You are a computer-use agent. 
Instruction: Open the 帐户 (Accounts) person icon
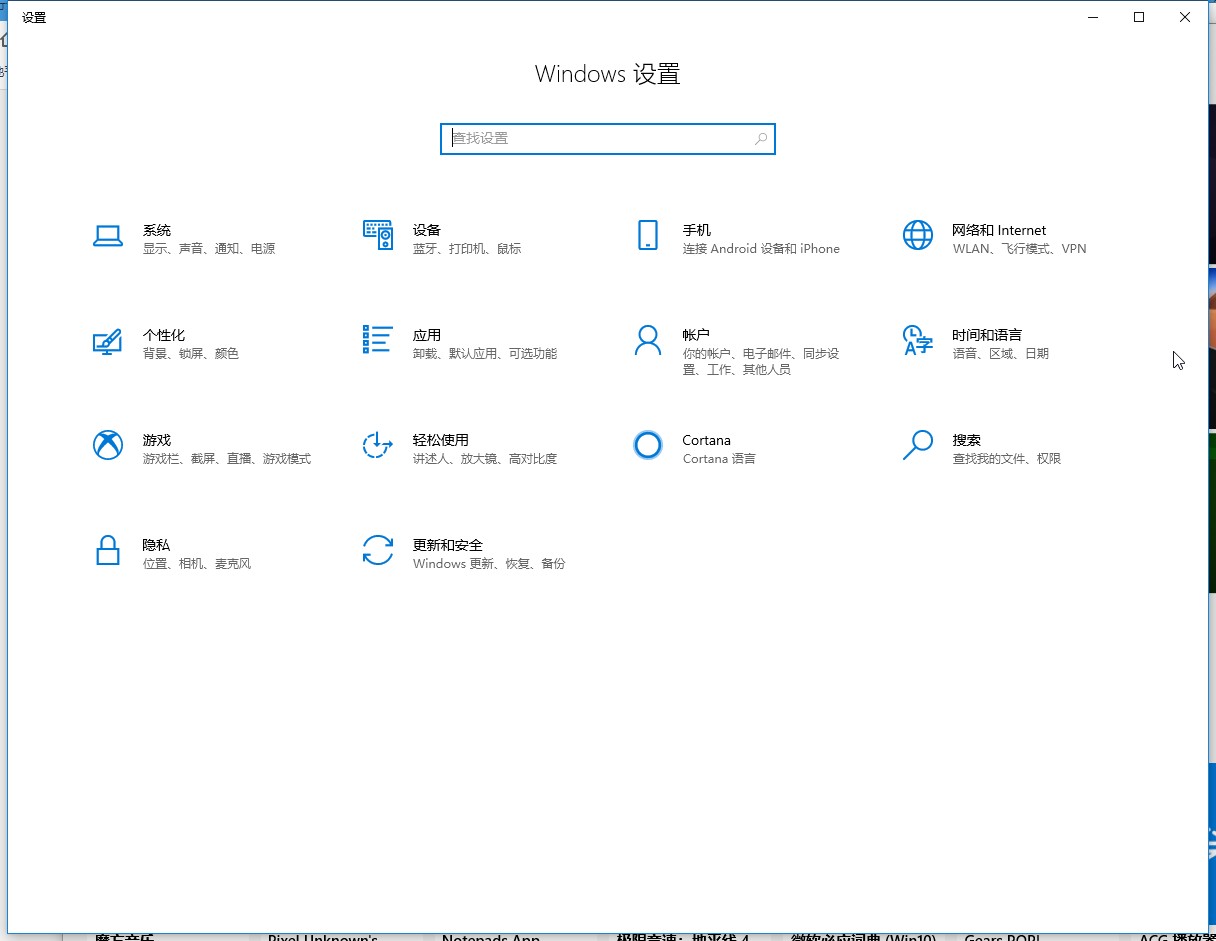pyautogui.click(x=647, y=340)
